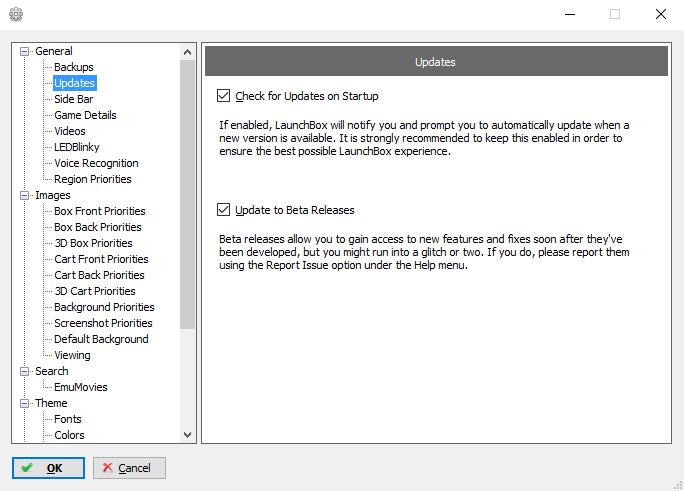Select the General category label
Viewport: 684px width, 491px height.
tap(54, 51)
